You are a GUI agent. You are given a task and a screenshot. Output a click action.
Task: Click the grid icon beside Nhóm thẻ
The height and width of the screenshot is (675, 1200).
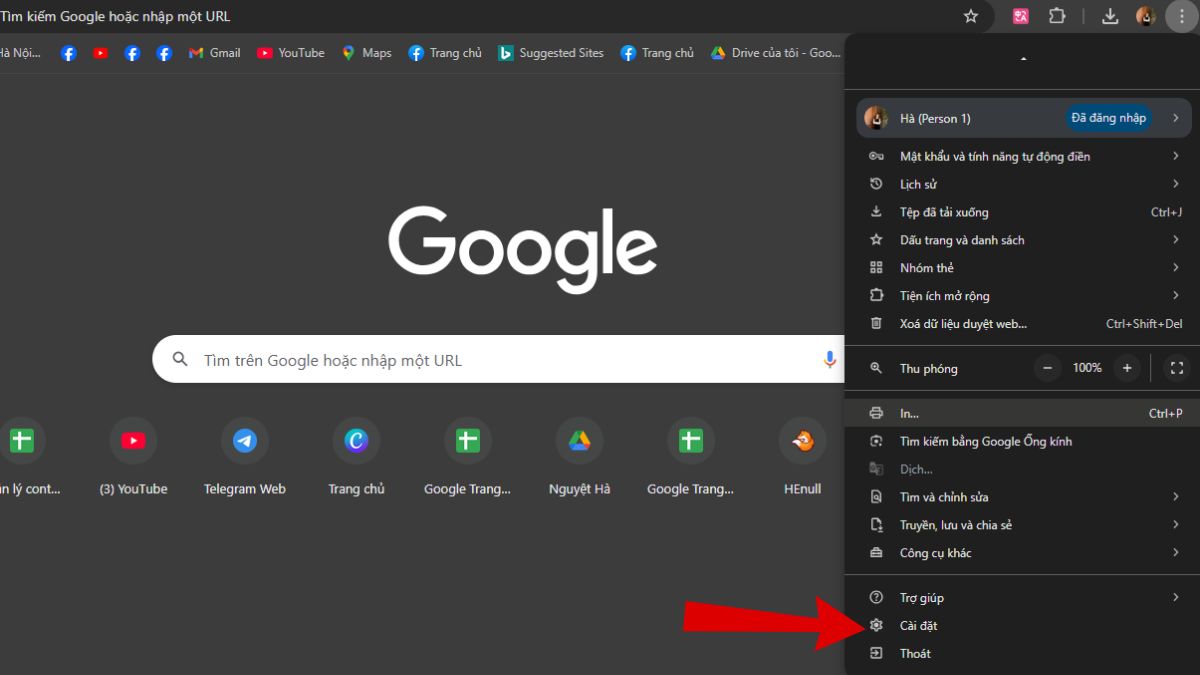pyautogui.click(x=876, y=268)
